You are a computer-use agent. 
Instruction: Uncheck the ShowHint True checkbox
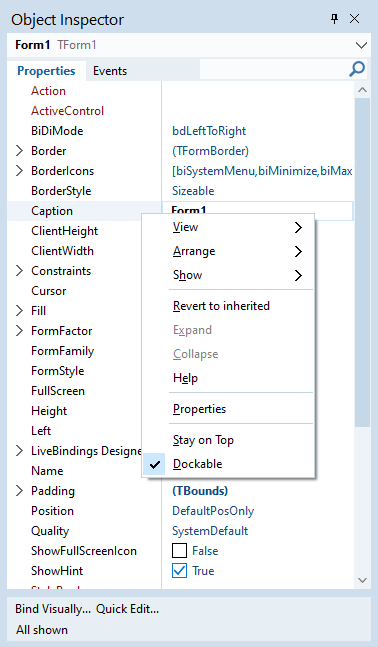[180, 571]
